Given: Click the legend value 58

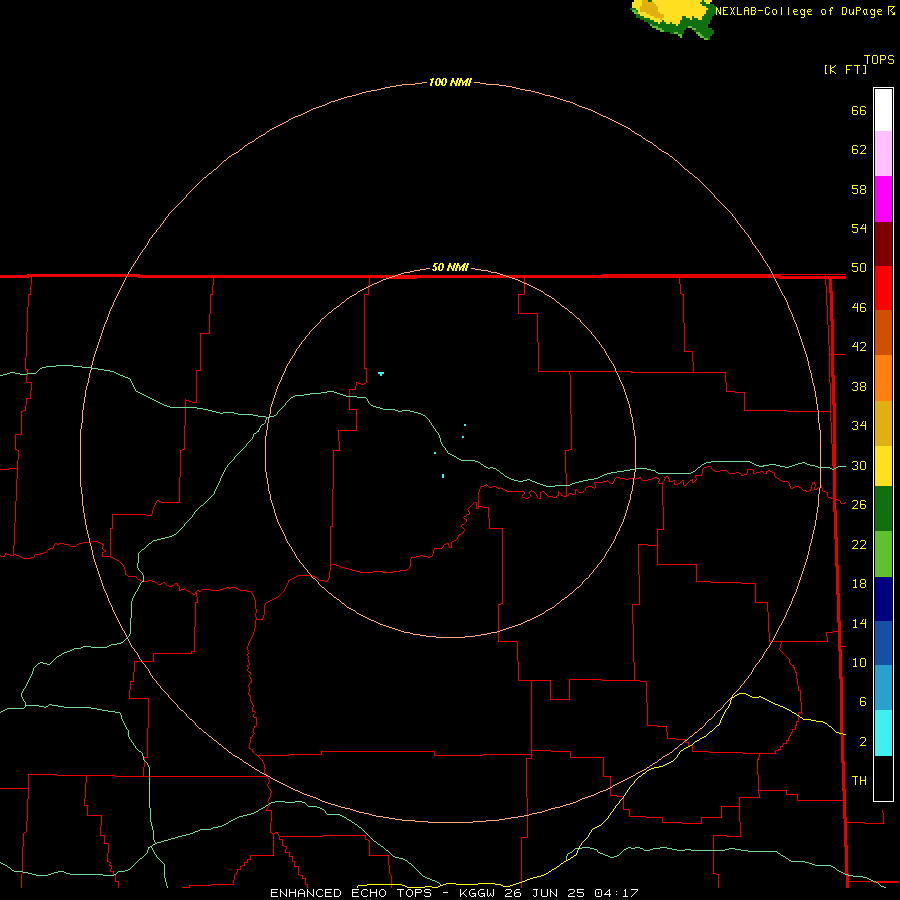Looking at the screenshot, I should pyautogui.click(x=859, y=189).
